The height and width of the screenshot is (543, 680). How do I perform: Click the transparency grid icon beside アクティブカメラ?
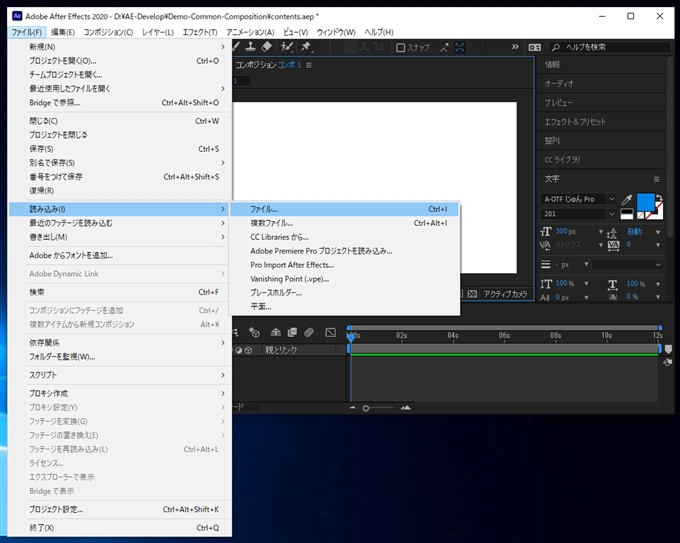472,294
